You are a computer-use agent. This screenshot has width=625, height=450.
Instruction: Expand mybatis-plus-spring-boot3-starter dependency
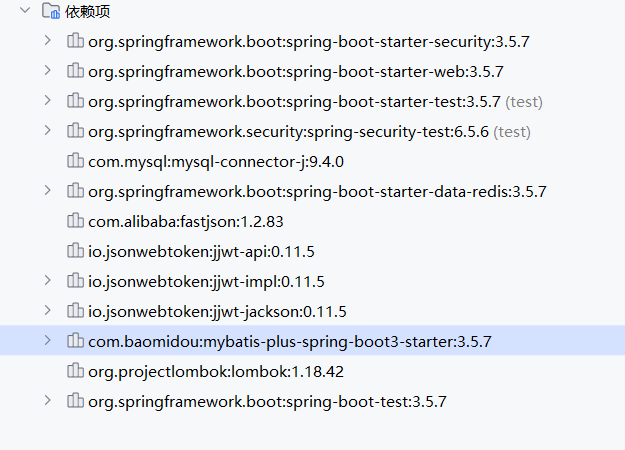point(47,340)
